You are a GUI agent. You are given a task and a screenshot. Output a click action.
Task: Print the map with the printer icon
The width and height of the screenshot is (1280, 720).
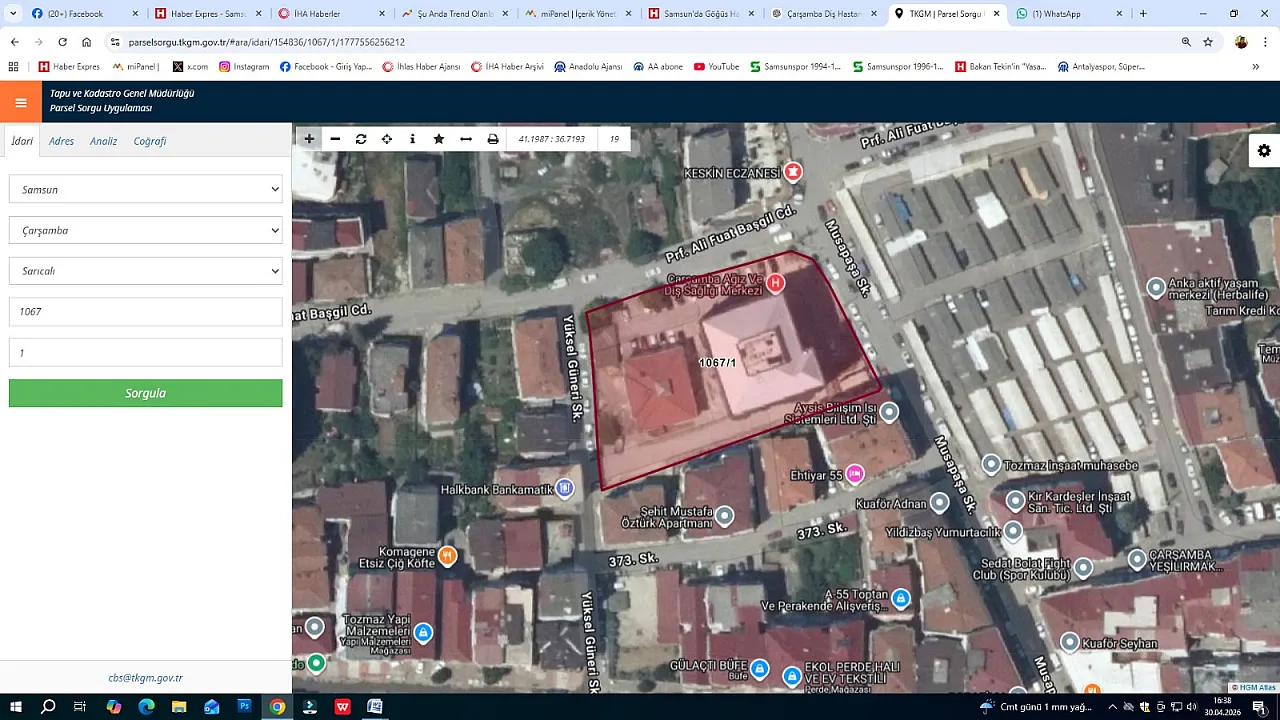pyautogui.click(x=493, y=139)
